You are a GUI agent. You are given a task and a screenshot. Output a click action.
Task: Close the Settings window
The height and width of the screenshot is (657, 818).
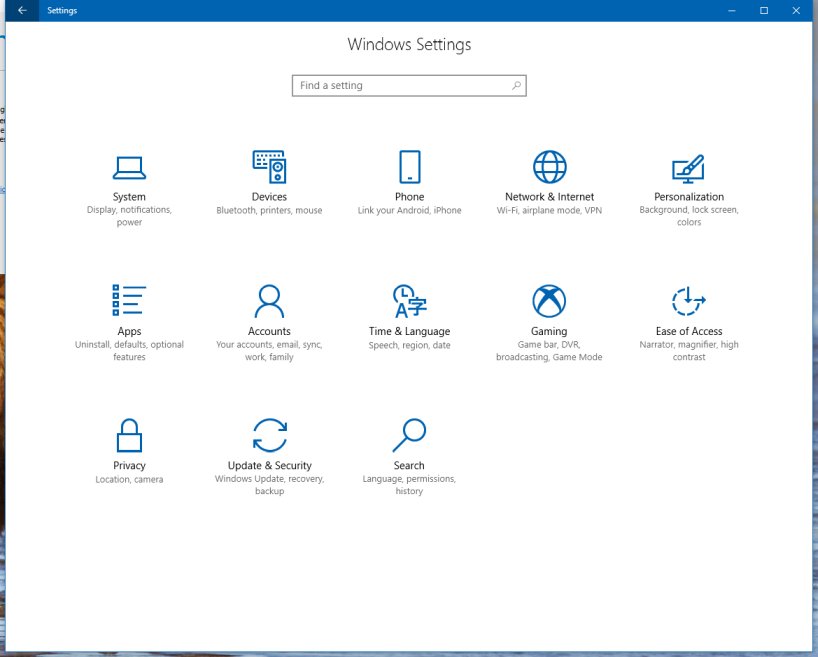[x=796, y=10]
